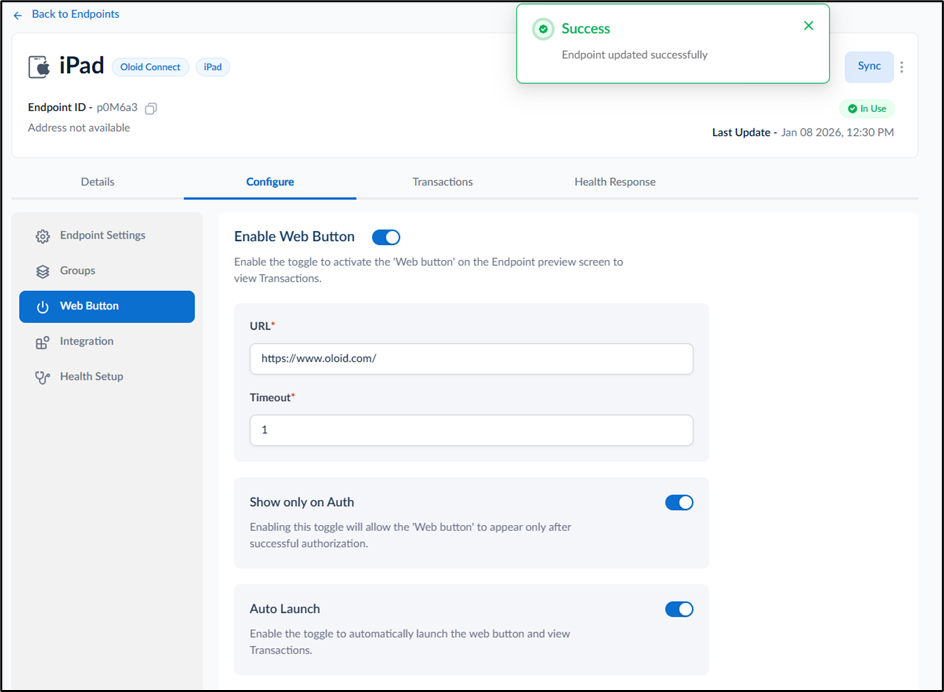Click the iPad tag badge

click(213, 67)
